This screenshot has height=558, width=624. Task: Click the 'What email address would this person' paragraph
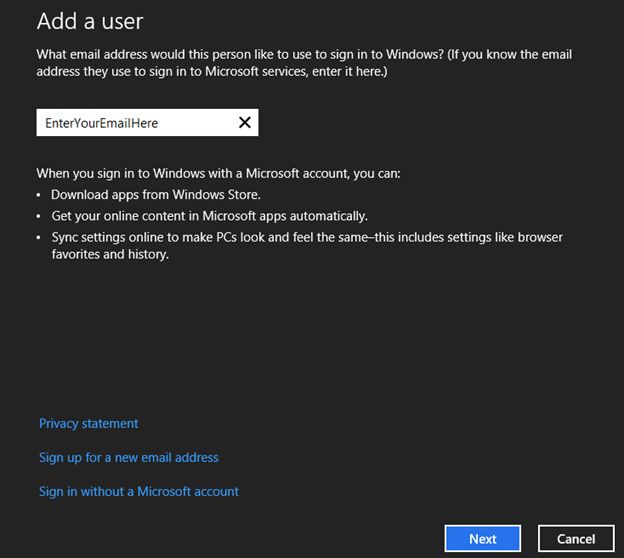(304, 63)
